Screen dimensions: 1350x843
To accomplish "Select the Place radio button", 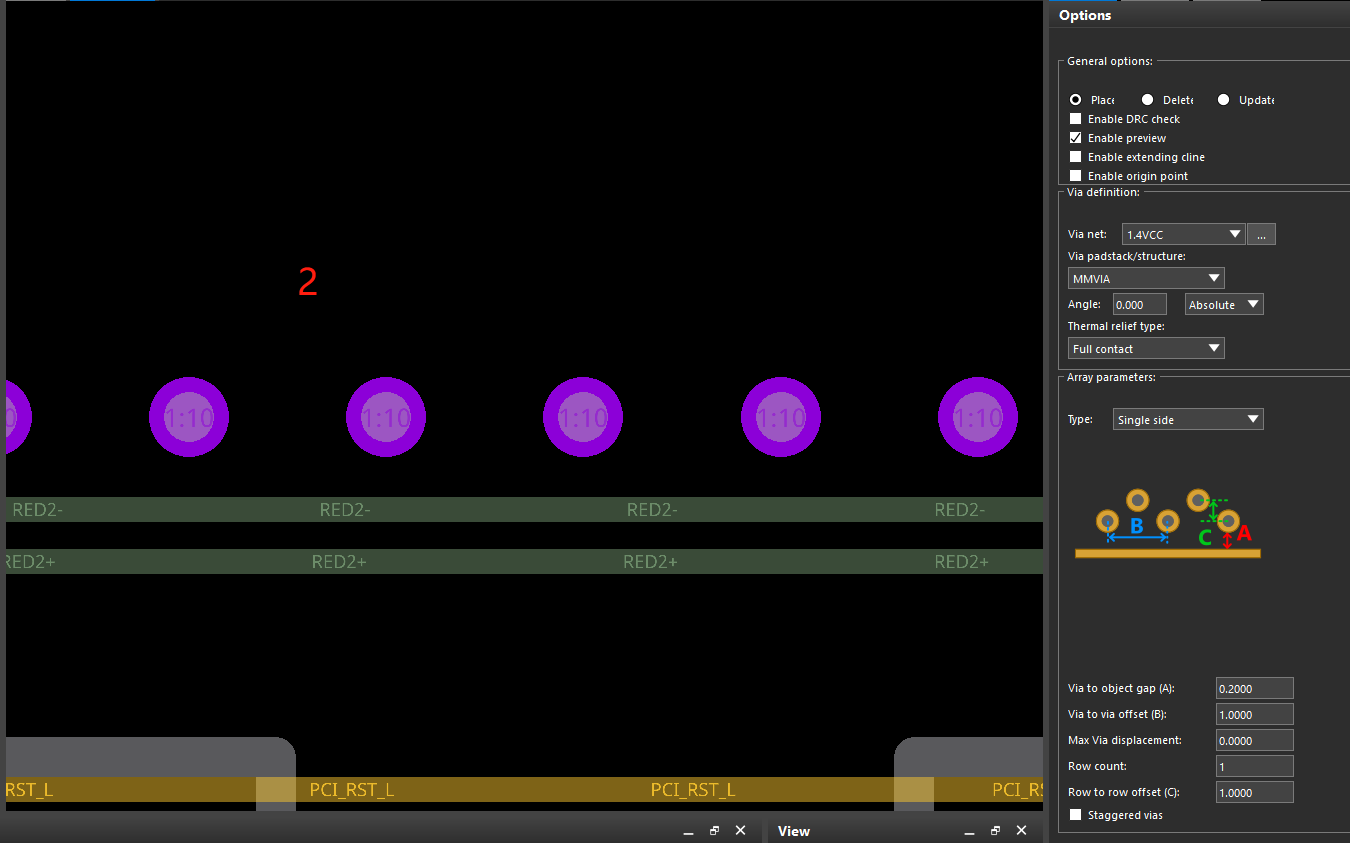I will (1076, 100).
